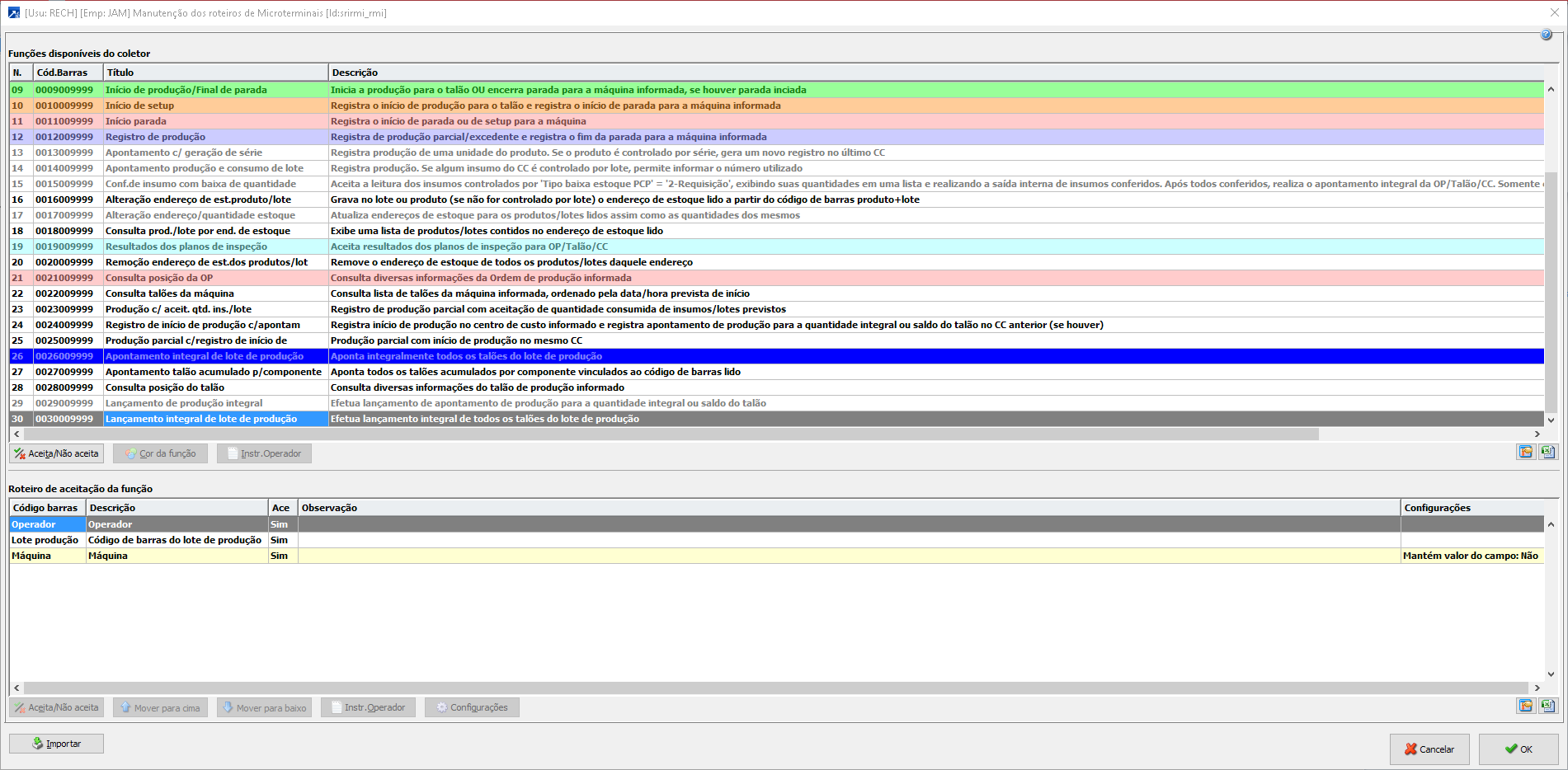Select barcode cell 0025009999
Viewport: 1568px width, 770px height.
[68, 340]
